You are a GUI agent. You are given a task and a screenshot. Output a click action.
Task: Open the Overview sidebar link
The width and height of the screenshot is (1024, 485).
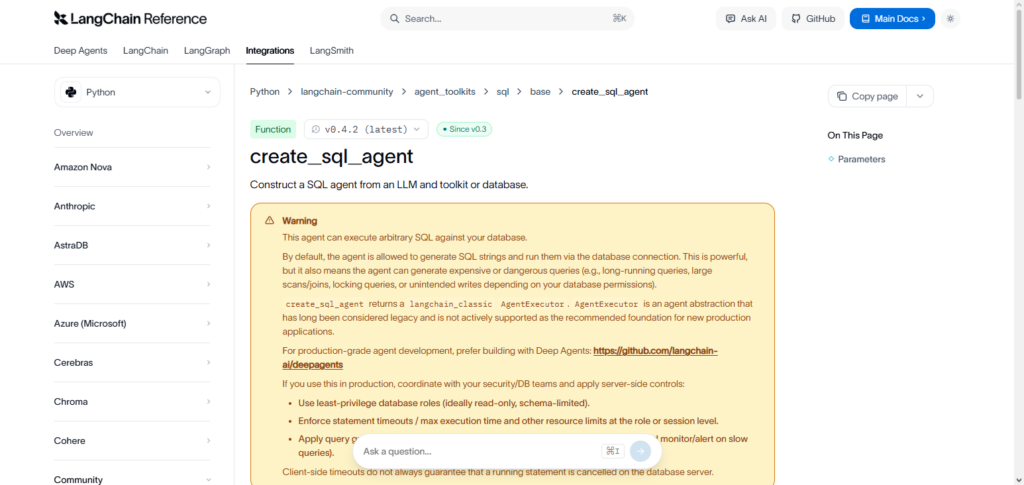click(73, 133)
